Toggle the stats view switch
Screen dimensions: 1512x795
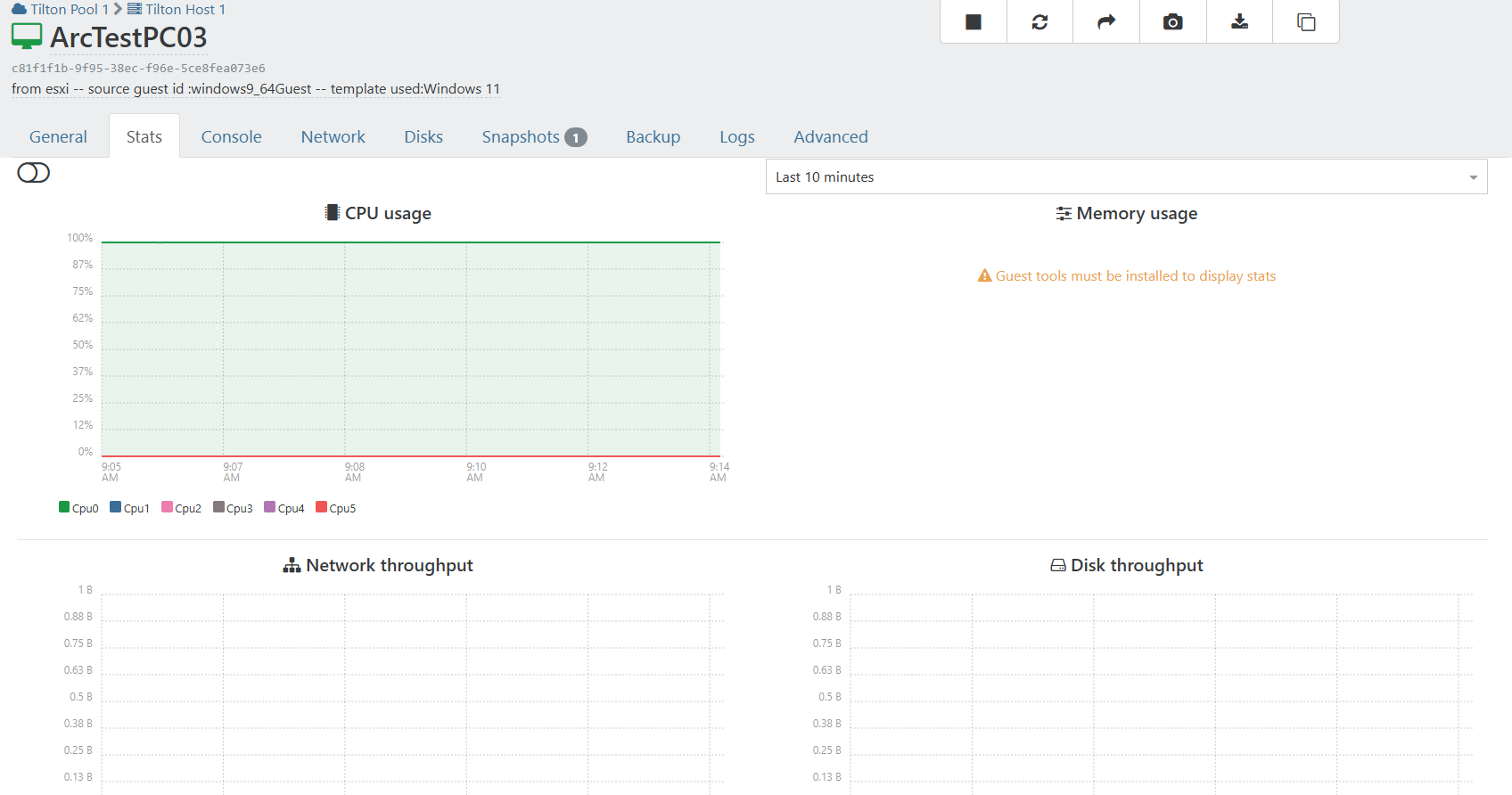coord(34,173)
